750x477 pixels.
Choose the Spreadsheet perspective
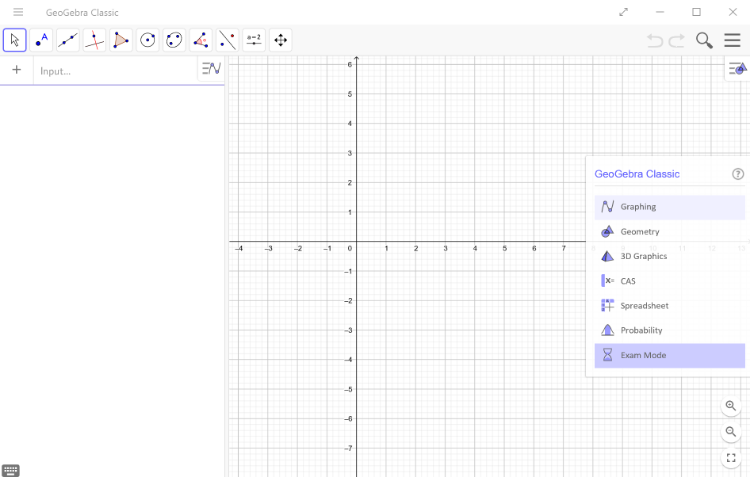(670, 306)
